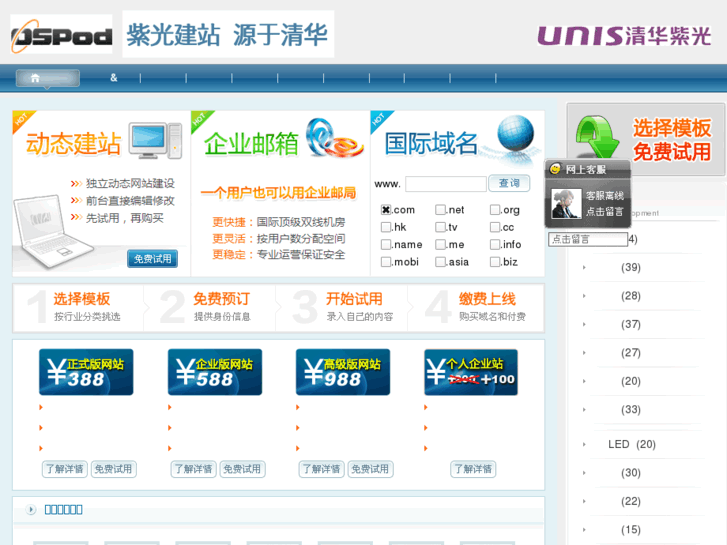Screen dimensions: 727x545
Task: Click the 点击留言 field below customer service
Action: pos(588,239)
